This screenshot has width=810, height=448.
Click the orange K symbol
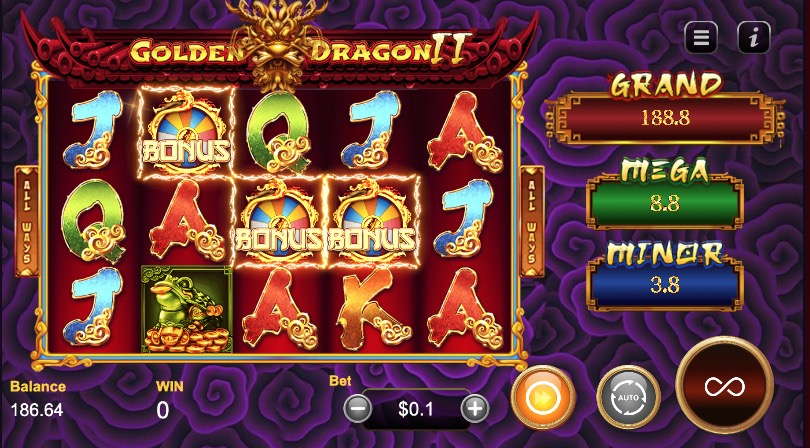pos(372,309)
